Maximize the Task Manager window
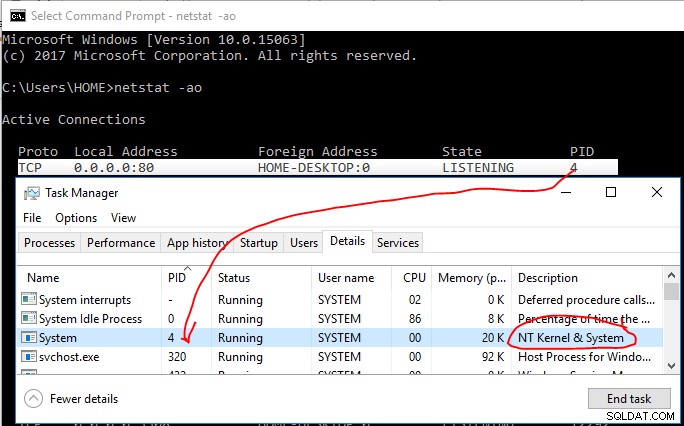The height and width of the screenshot is (426, 684). [x=611, y=192]
